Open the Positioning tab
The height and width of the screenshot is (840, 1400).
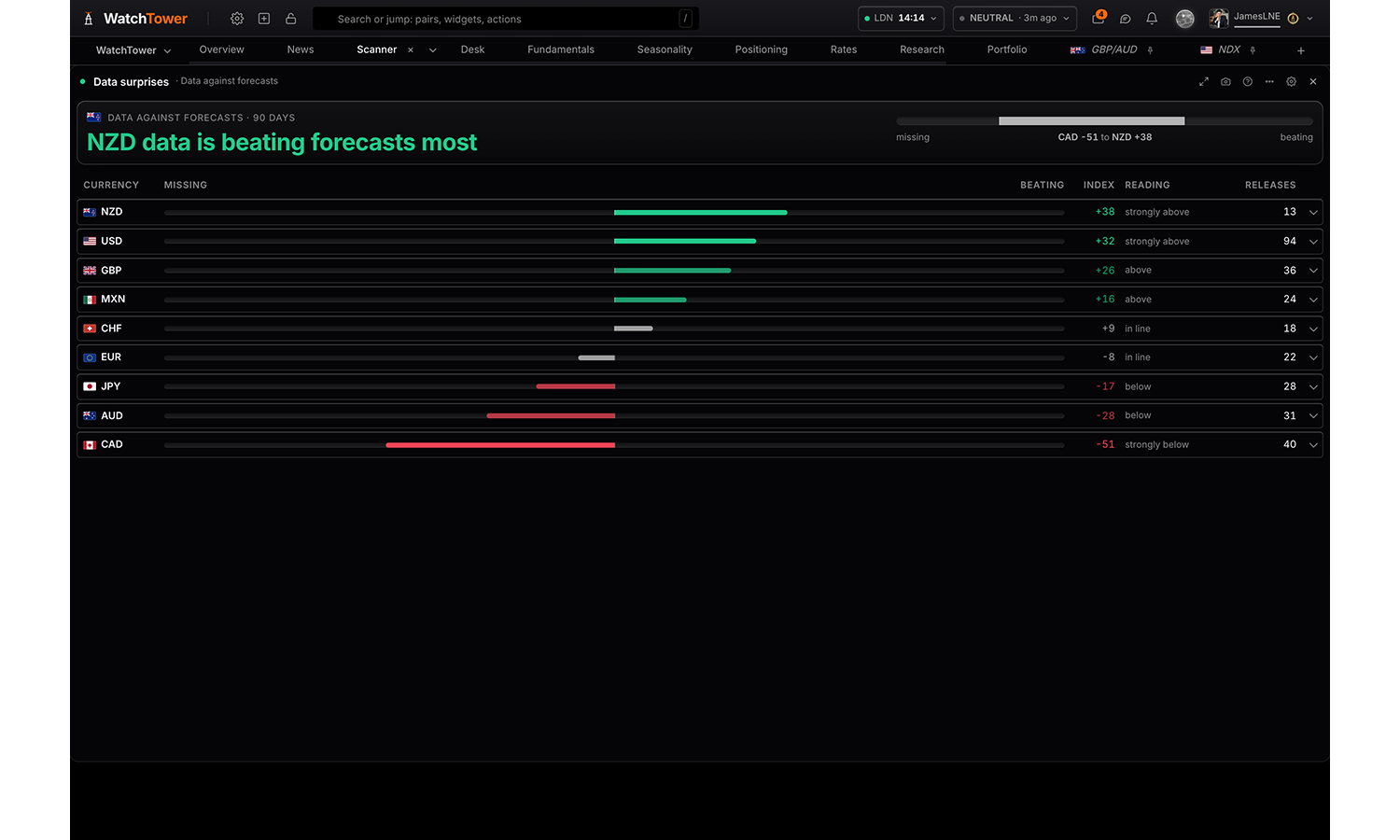[x=762, y=50]
